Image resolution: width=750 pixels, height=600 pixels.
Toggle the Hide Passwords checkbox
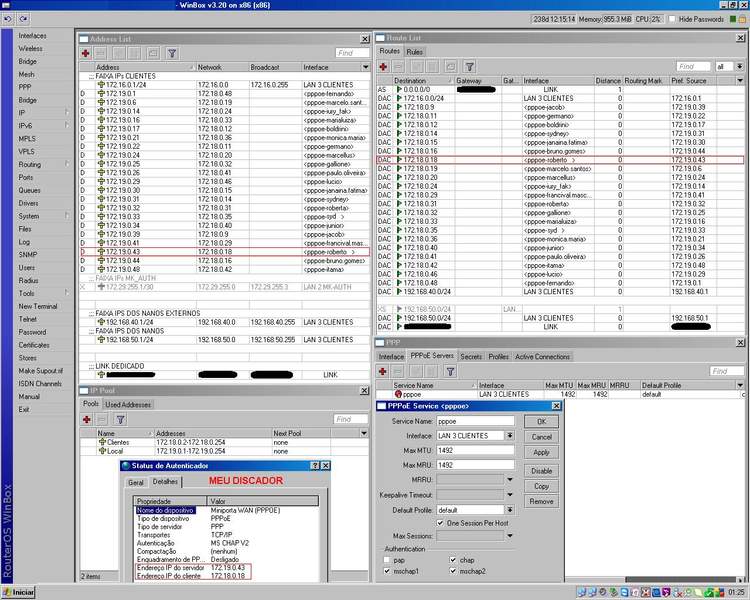click(671, 19)
